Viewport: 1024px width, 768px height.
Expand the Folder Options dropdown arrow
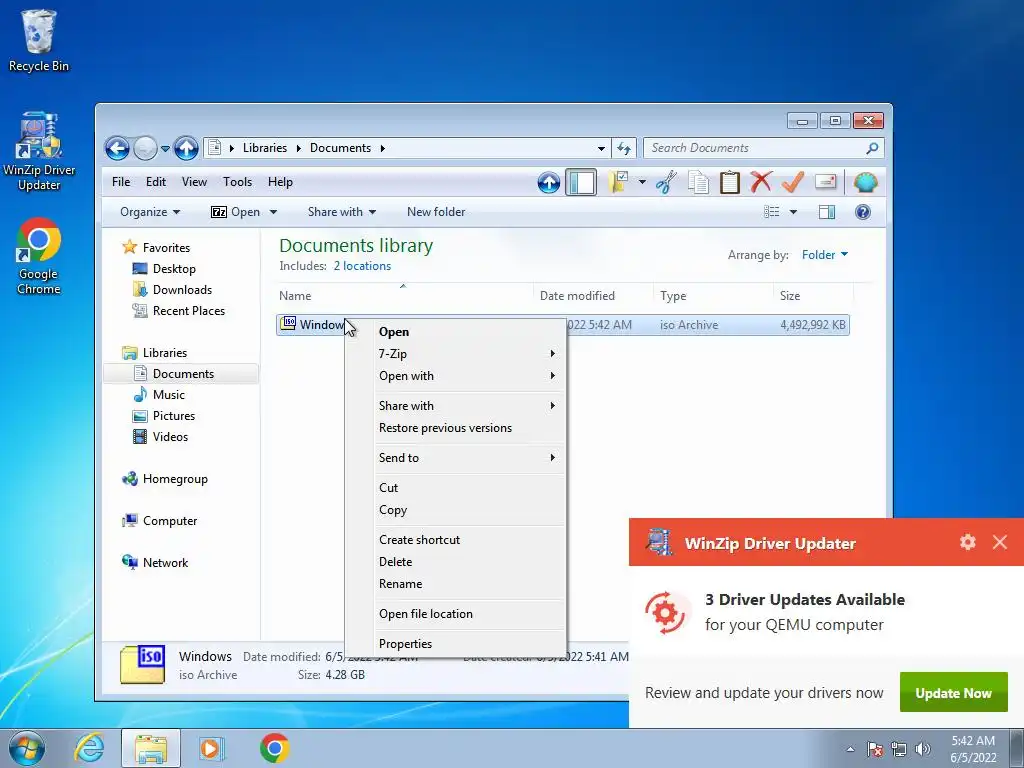pos(642,182)
